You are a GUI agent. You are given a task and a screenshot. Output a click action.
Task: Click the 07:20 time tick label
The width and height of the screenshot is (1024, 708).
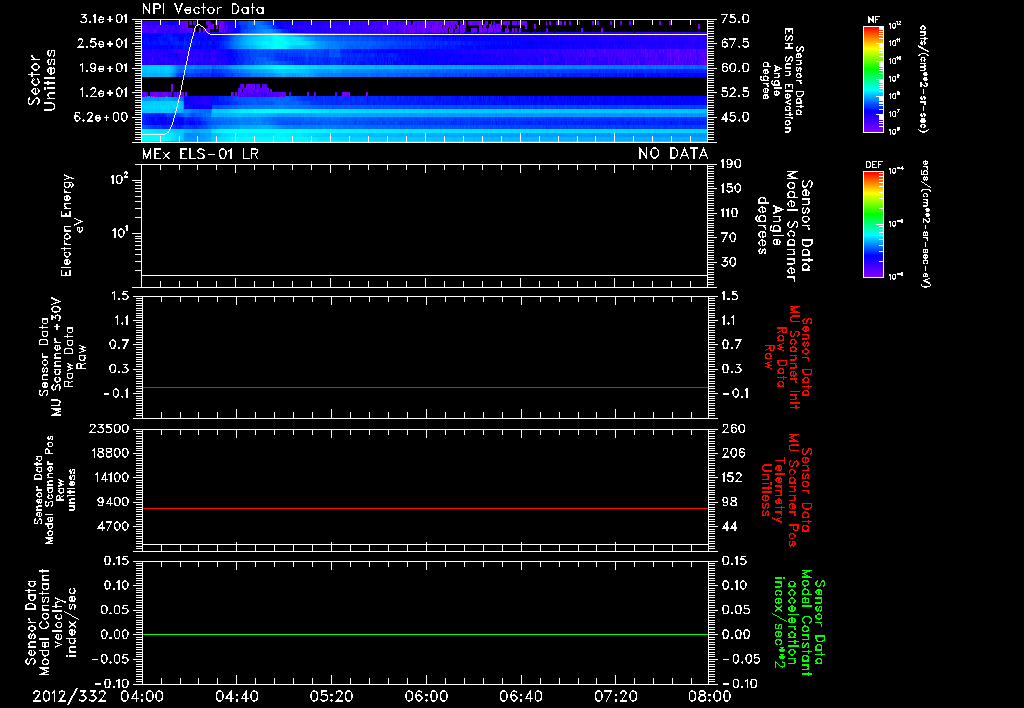click(614, 695)
